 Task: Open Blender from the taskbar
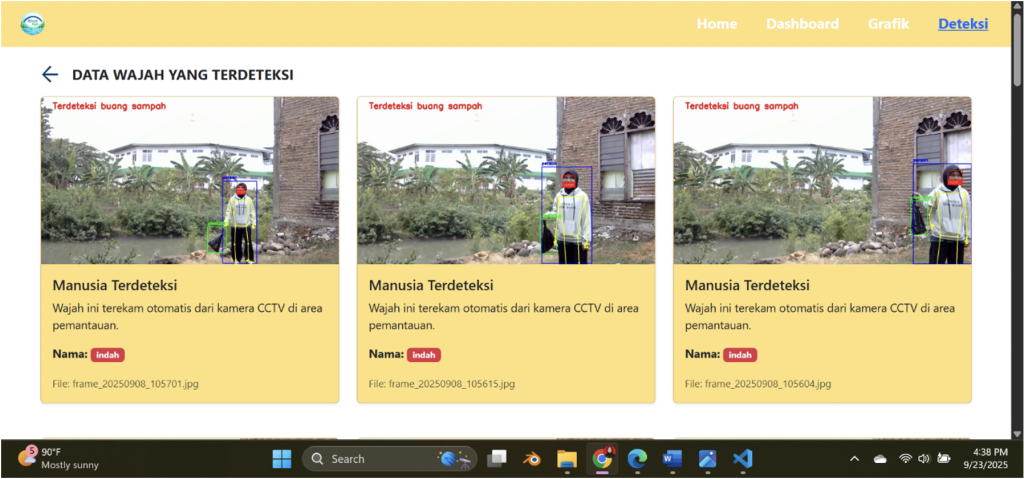coord(532,458)
